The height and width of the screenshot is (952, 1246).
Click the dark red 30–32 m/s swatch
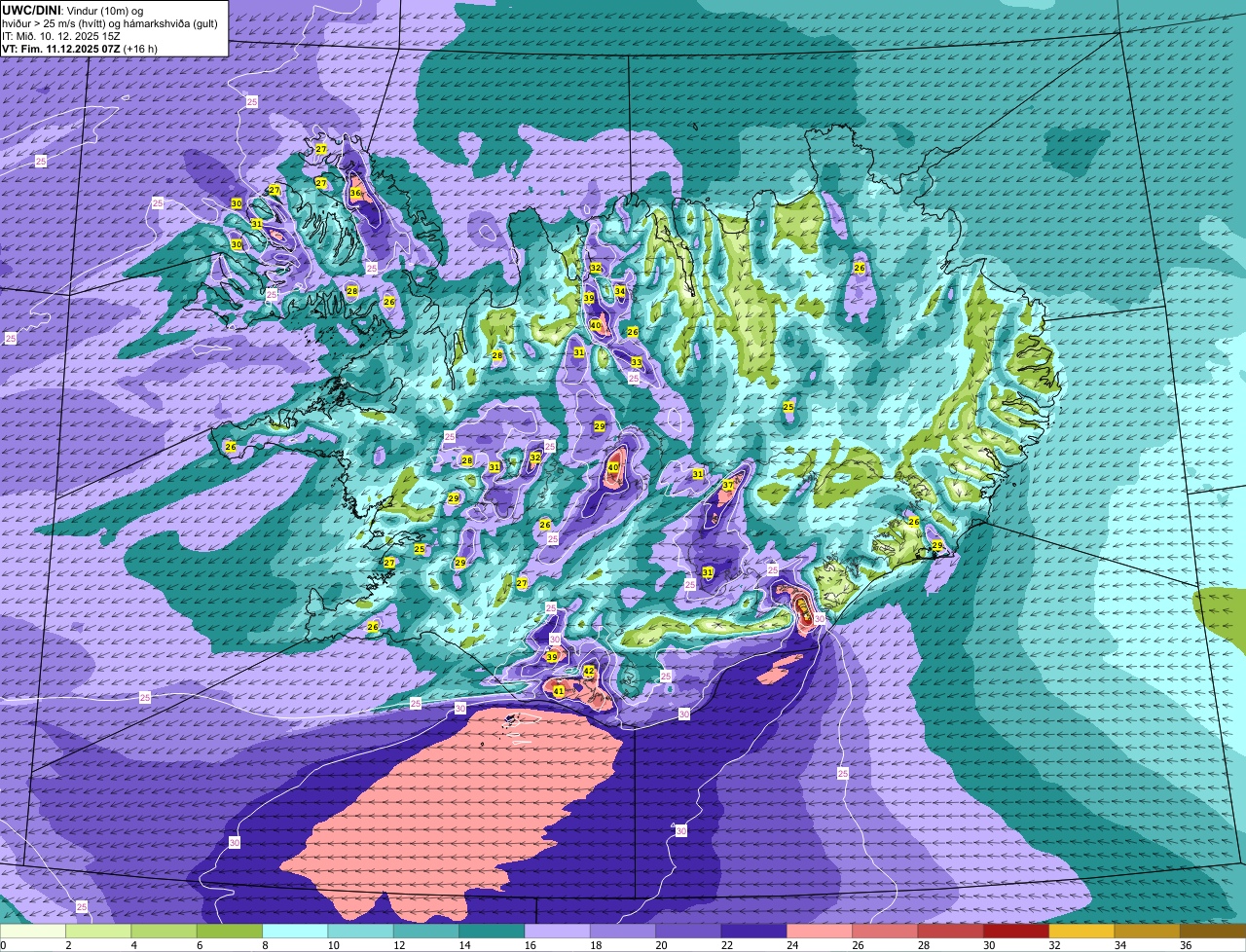click(1016, 932)
